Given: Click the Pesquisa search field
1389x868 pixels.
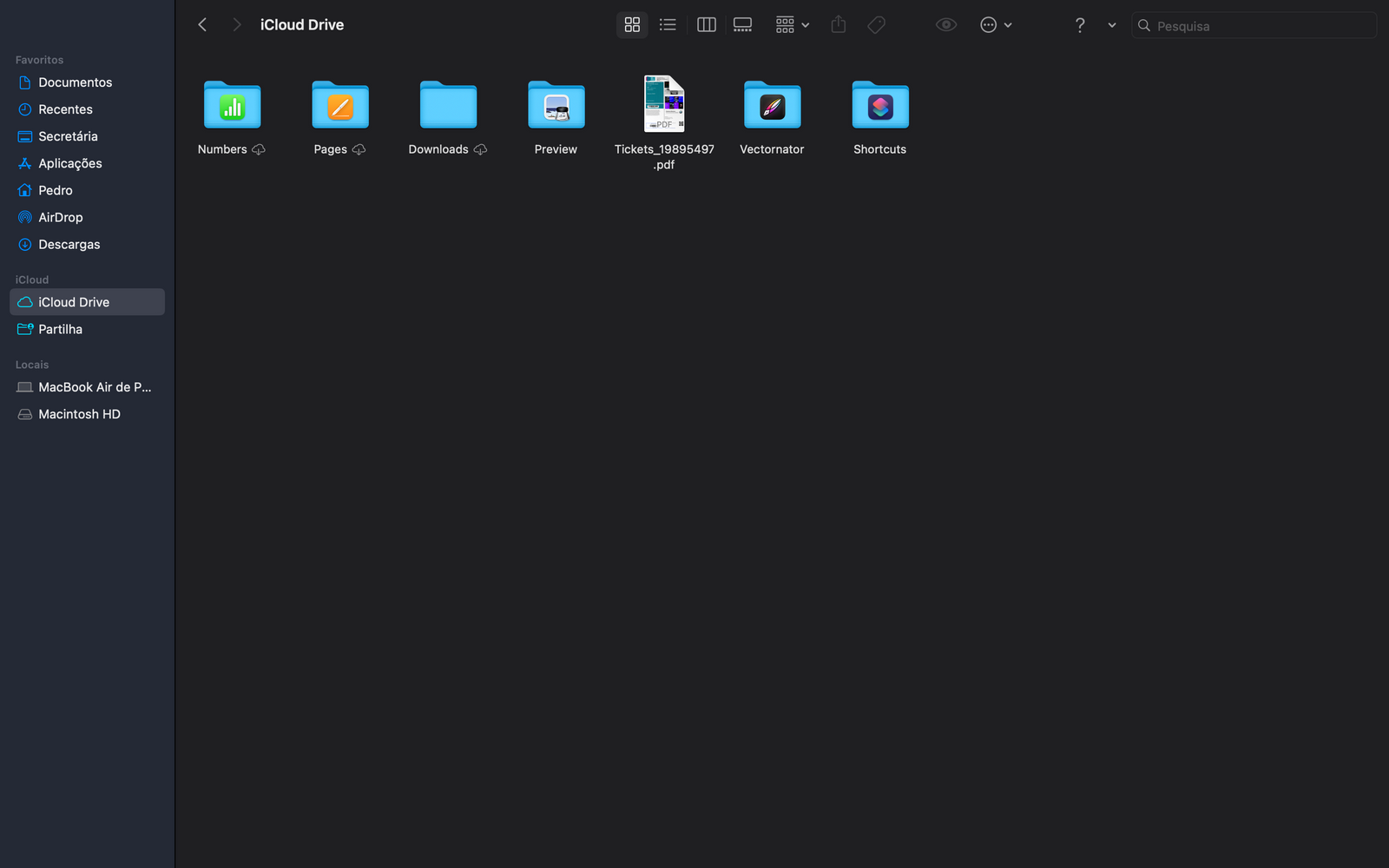Looking at the screenshot, I should coord(1261,26).
